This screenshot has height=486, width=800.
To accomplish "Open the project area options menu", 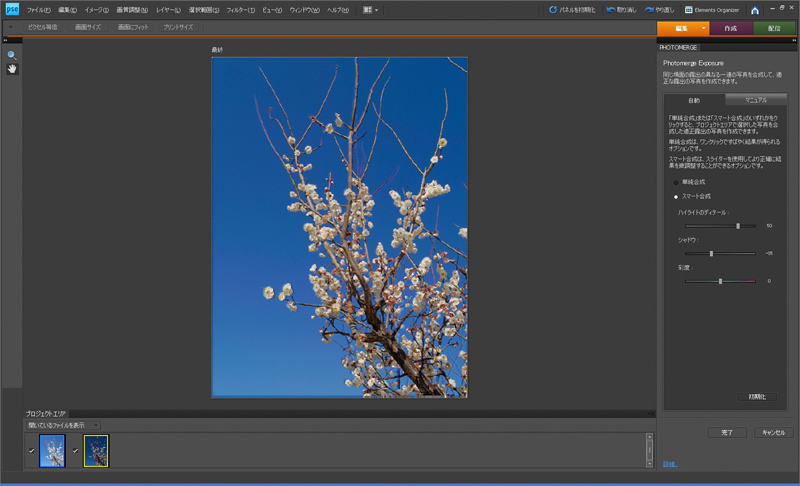I will tap(650, 414).
